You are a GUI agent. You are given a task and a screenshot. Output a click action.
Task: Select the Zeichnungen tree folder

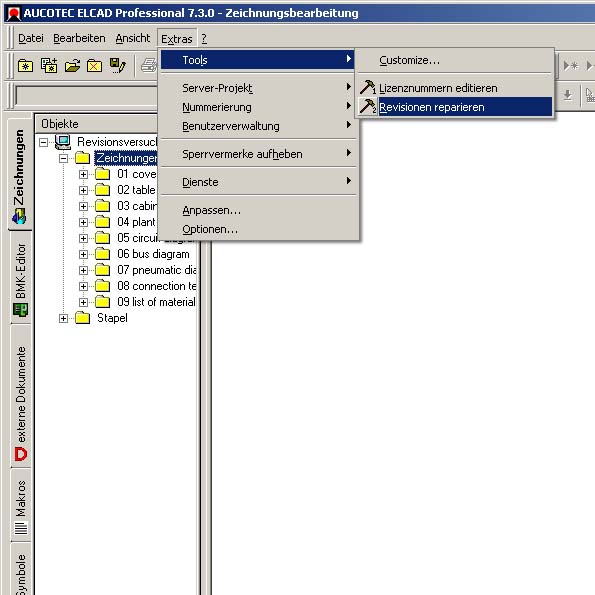click(x=126, y=158)
